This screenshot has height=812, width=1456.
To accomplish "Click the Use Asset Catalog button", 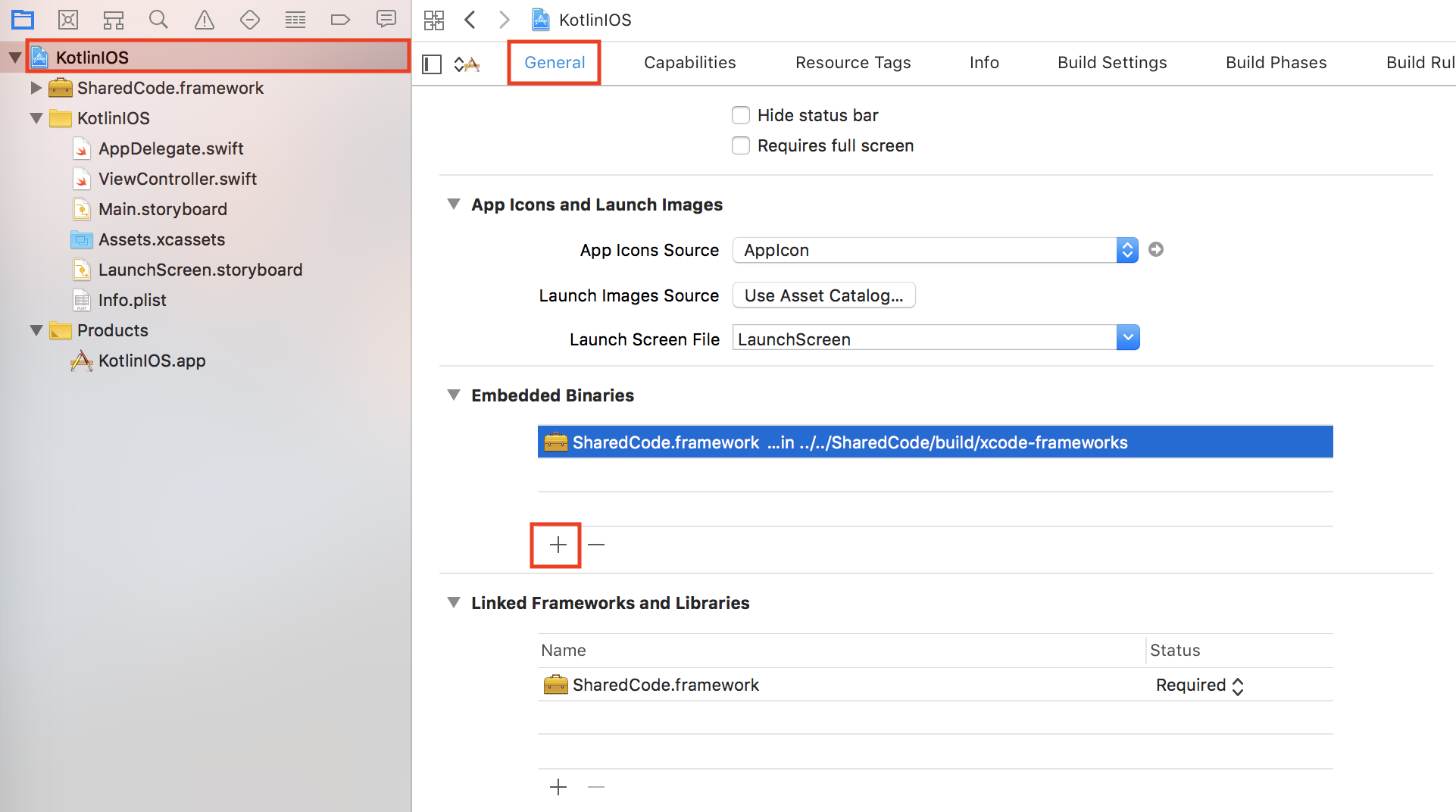I will [823, 295].
